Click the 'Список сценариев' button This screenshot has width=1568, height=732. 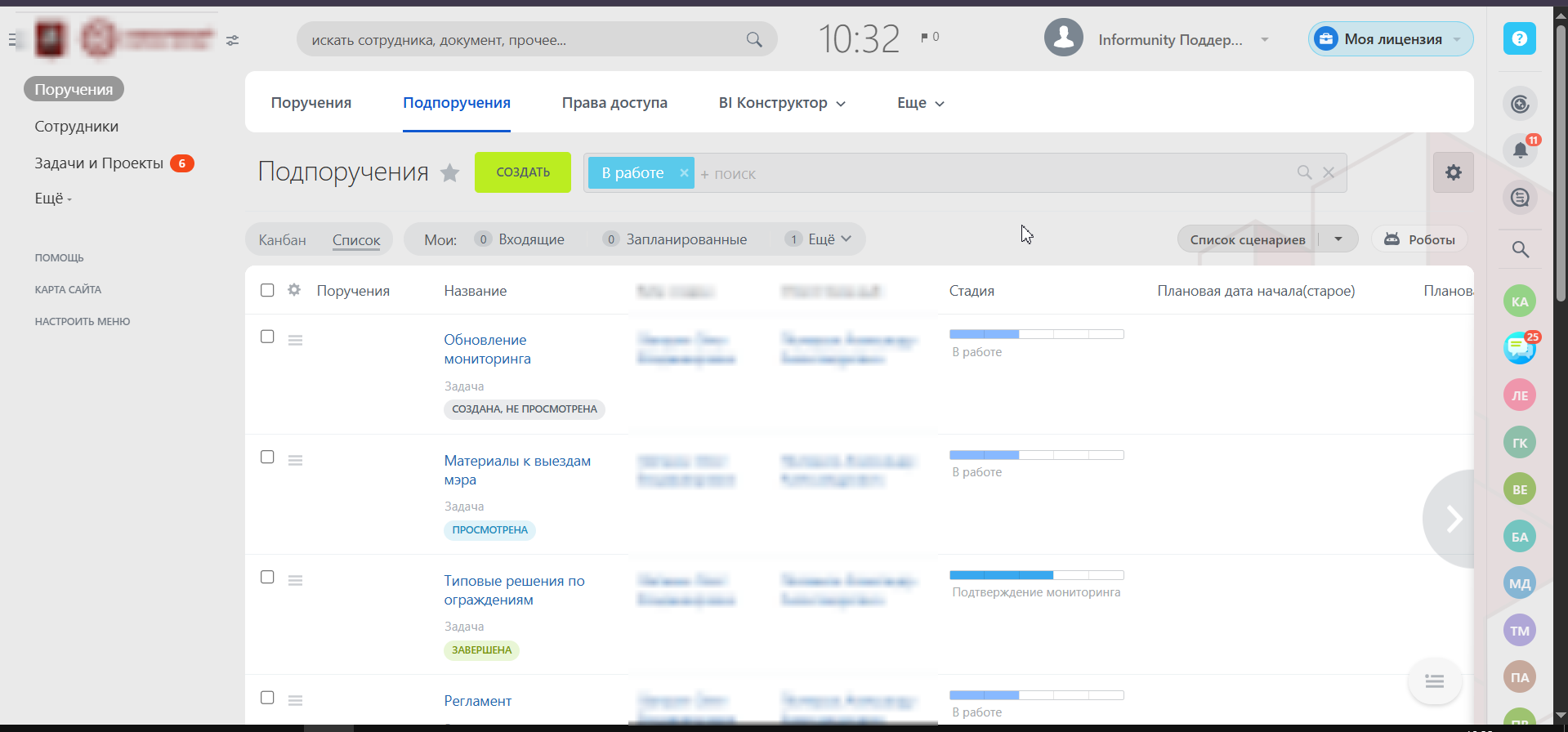click(1248, 239)
